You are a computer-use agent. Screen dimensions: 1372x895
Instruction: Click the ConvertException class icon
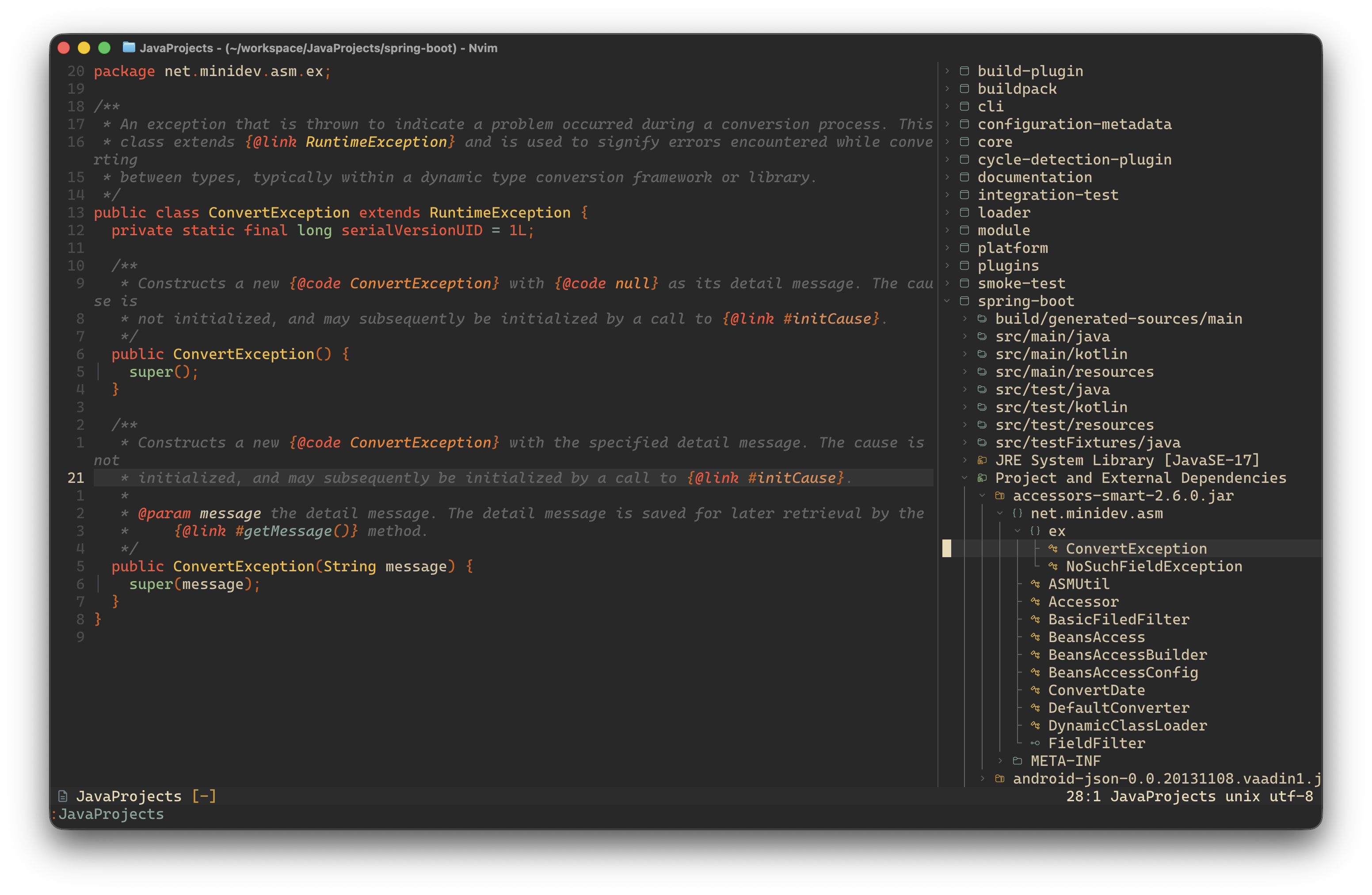[1052, 548]
